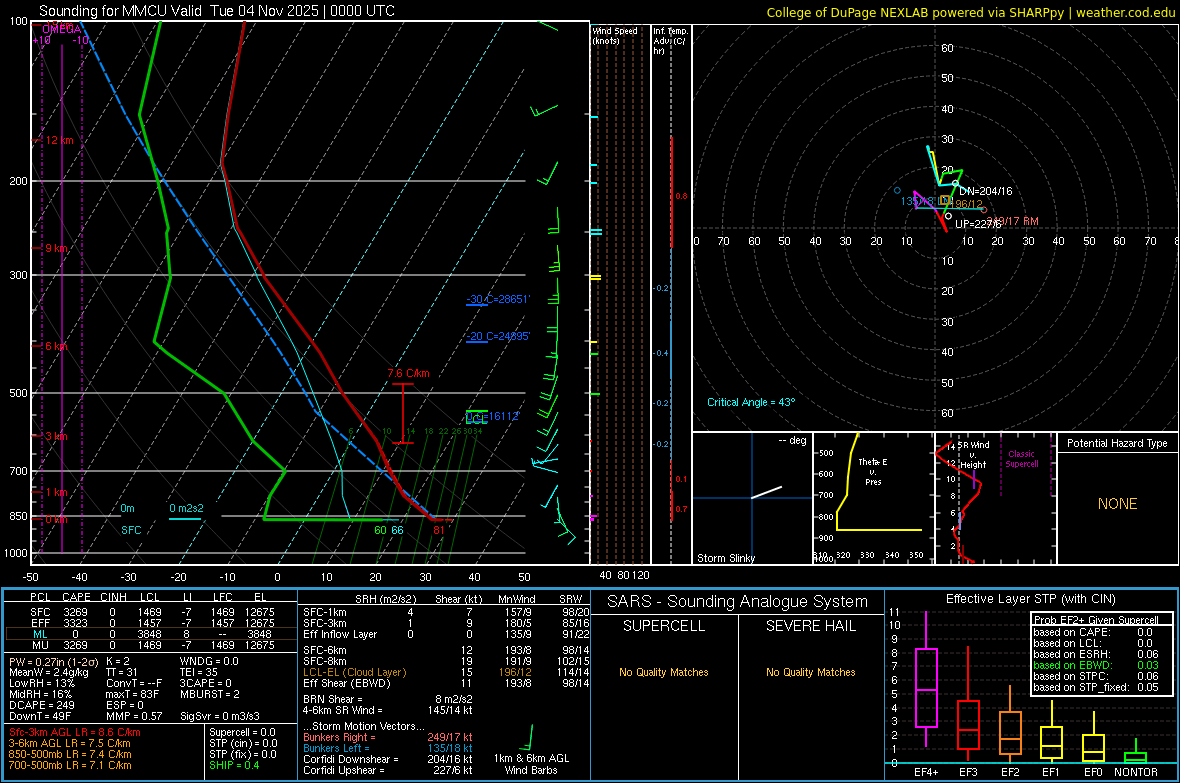Click the NONTOR axis label

[x=1136, y=772]
